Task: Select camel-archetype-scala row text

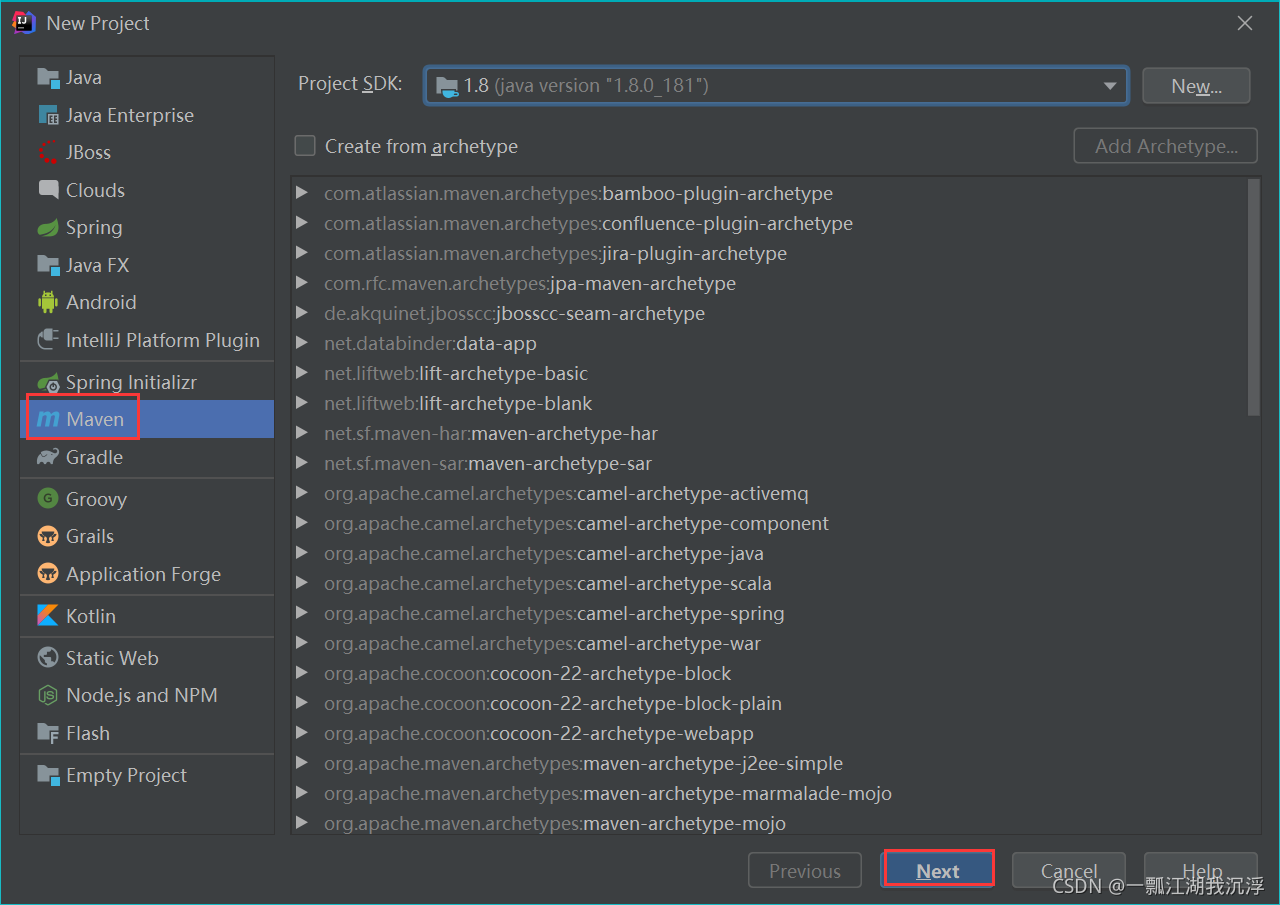Action: pyautogui.click(x=548, y=583)
